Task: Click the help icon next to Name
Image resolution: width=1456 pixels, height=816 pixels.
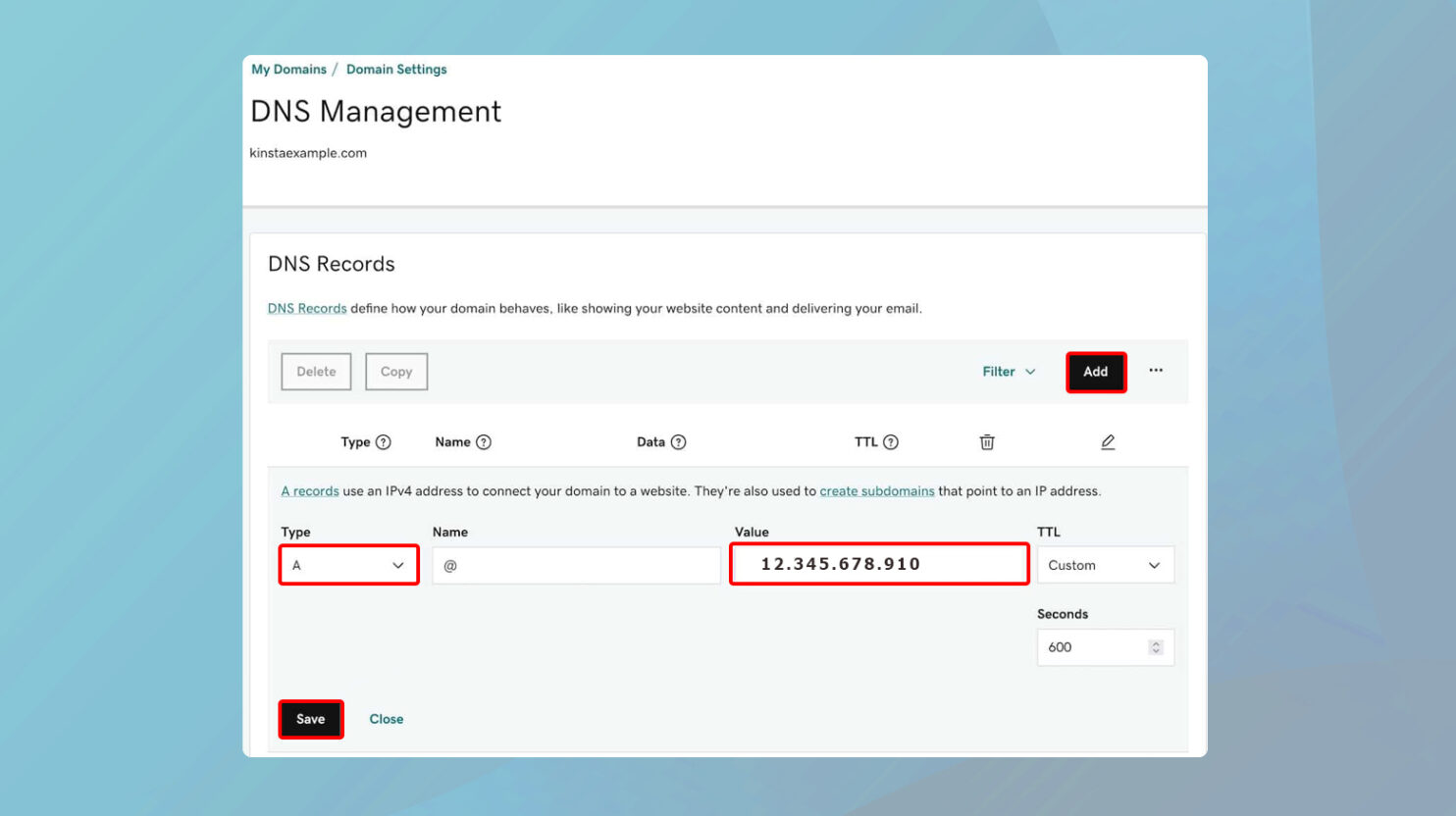Action: tap(485, 441)
